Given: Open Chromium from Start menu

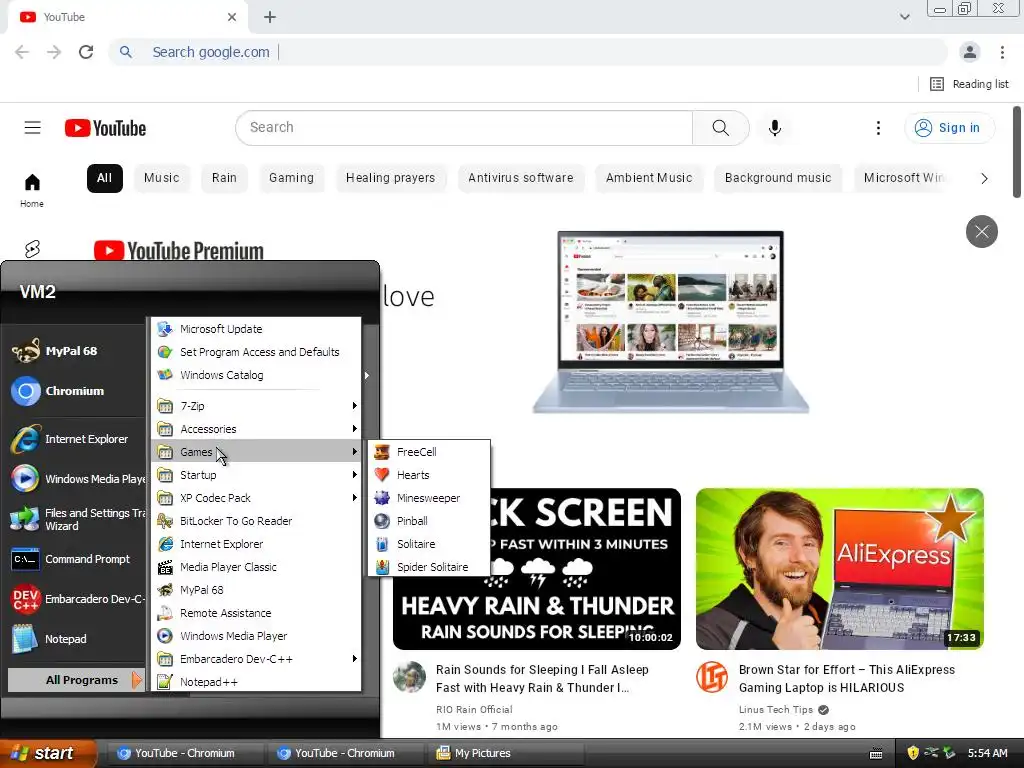Looking at the screenshot, I should click(x=75, y=391).
